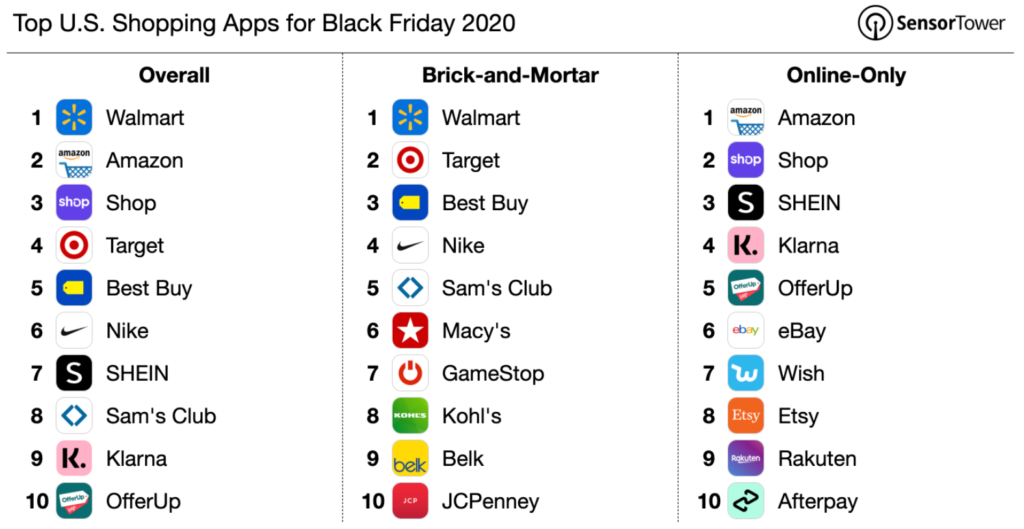Click the Best Buy icon in Brick-and-Mortar list
Viewport: 1024px width, 529px height.
click(410, 202)
